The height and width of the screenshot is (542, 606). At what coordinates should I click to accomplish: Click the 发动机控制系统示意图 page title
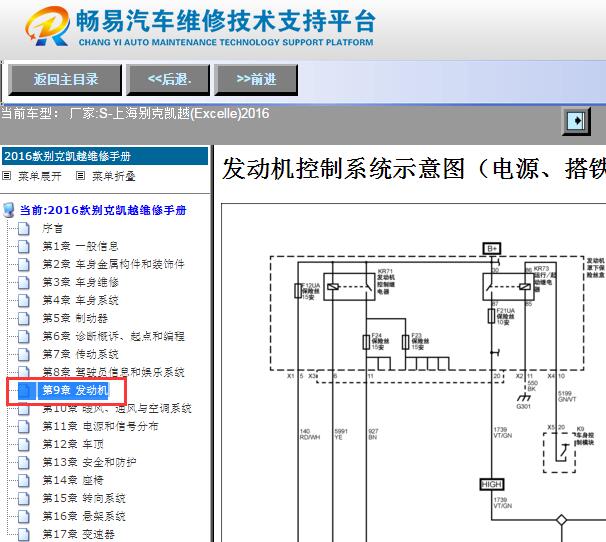pos(414,169)
